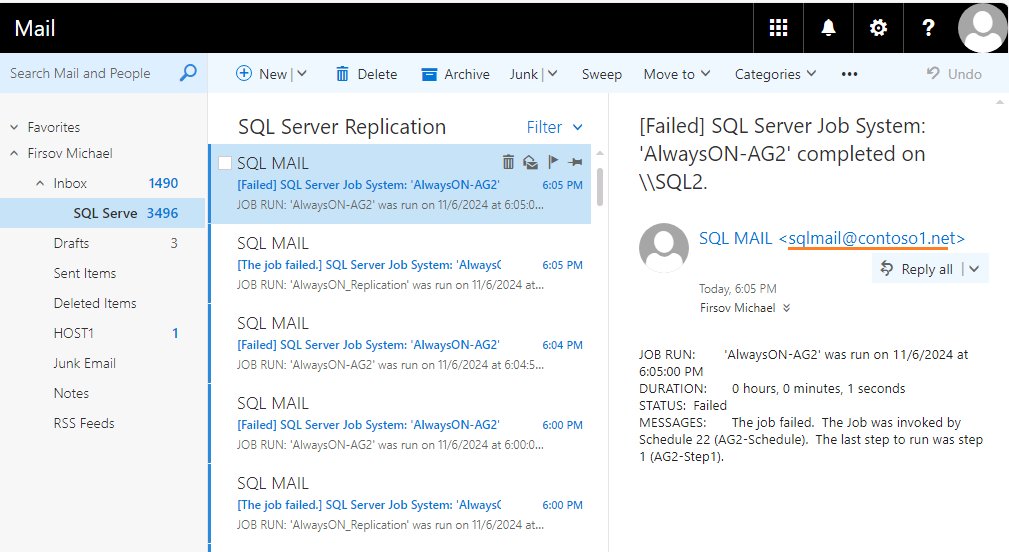Click the Undo button
Screen dimensions: 1009x552
click(954, 74)
